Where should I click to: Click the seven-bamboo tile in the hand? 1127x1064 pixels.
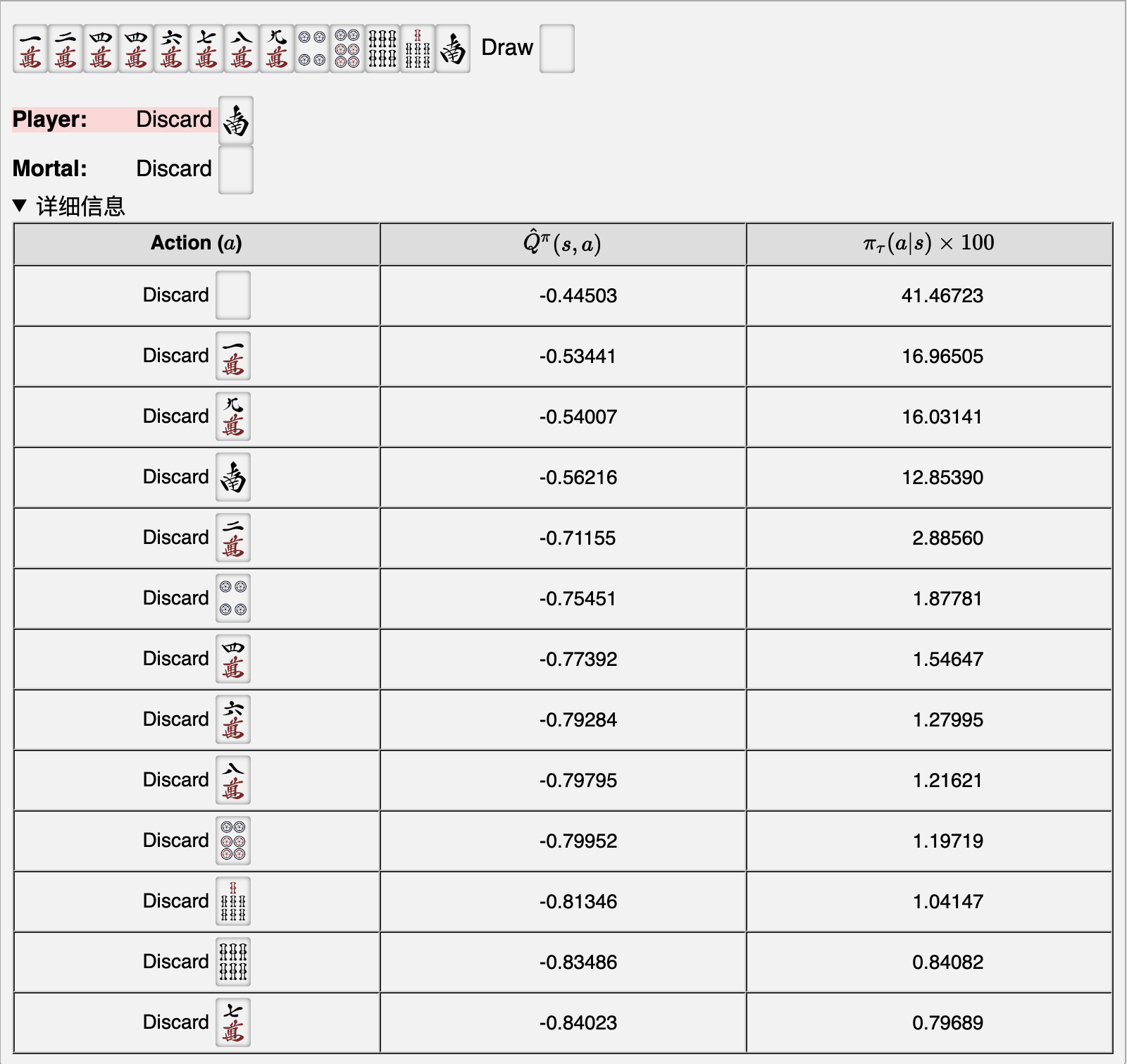tap(418, 49)
